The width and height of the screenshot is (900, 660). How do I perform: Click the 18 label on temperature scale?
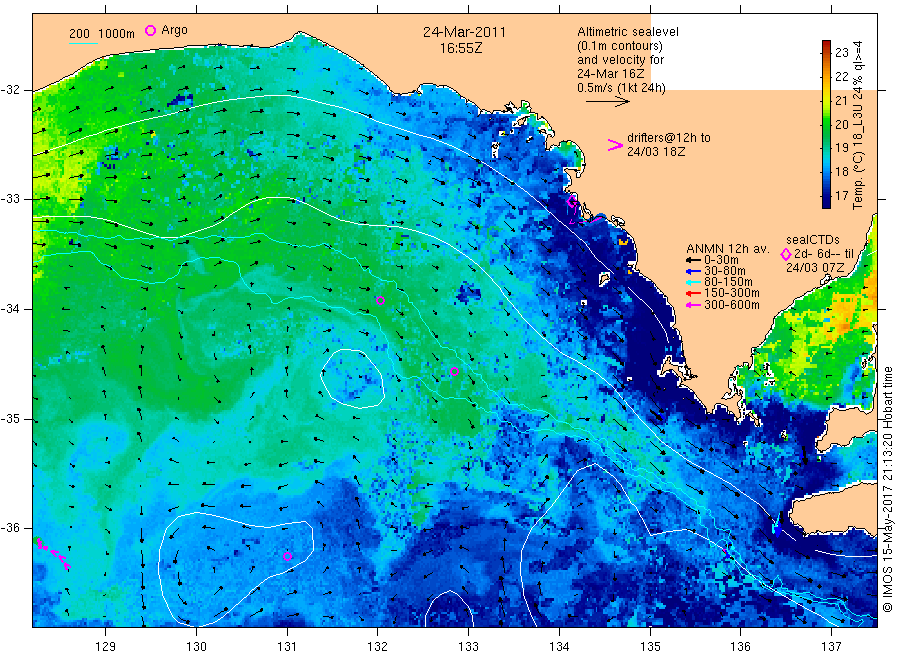click(841, 172)
